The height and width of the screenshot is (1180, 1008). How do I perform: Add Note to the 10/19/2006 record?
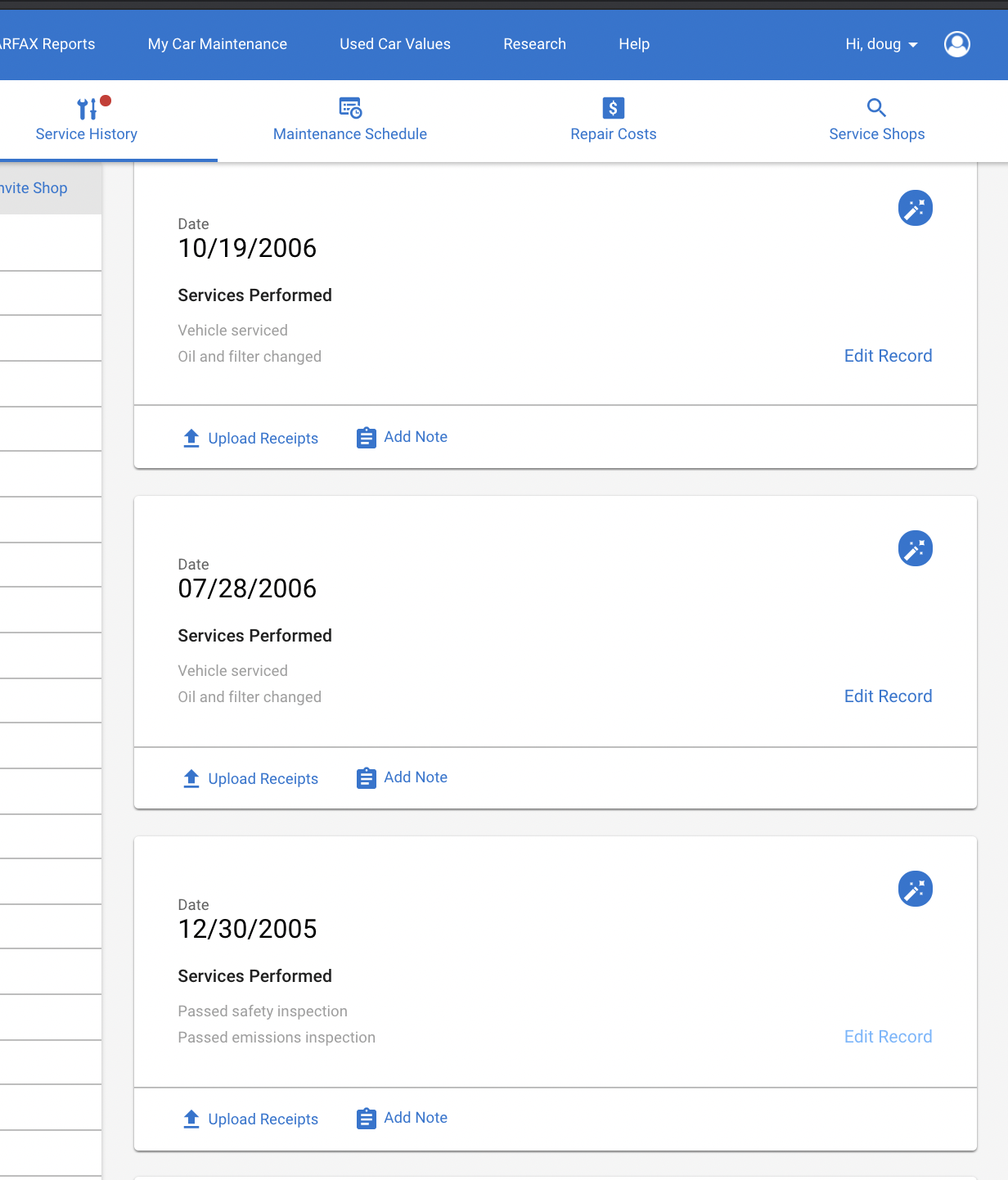pos(402,437)
